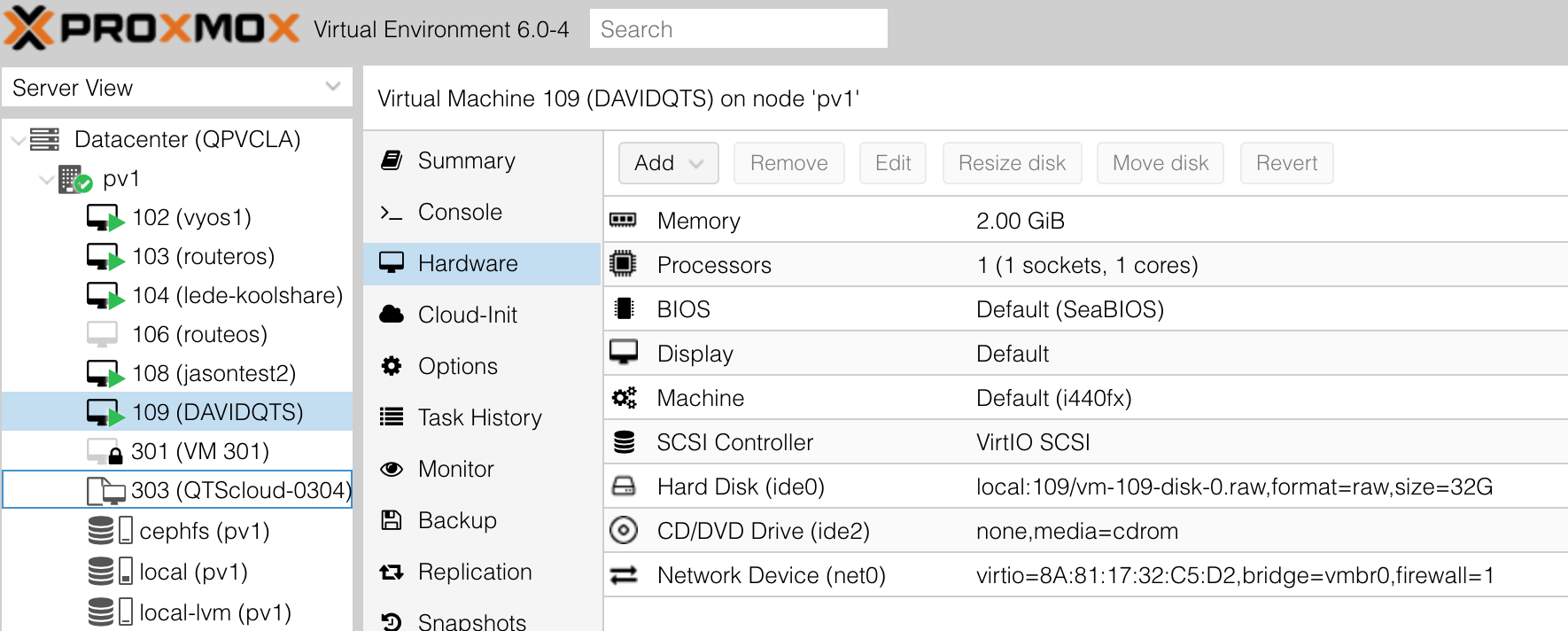Click the storage icon for local (pv1)
Viewport: 1568px width, 631px height.
pyautogui.click(x=111, y=572)
